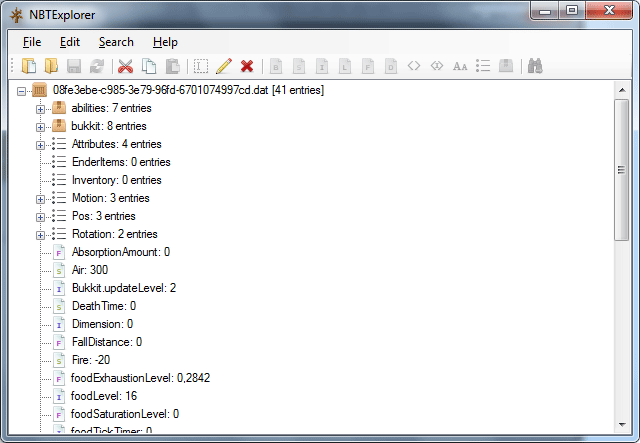
Task: Click the Delete red X icon
Action: tap(247, 66)
